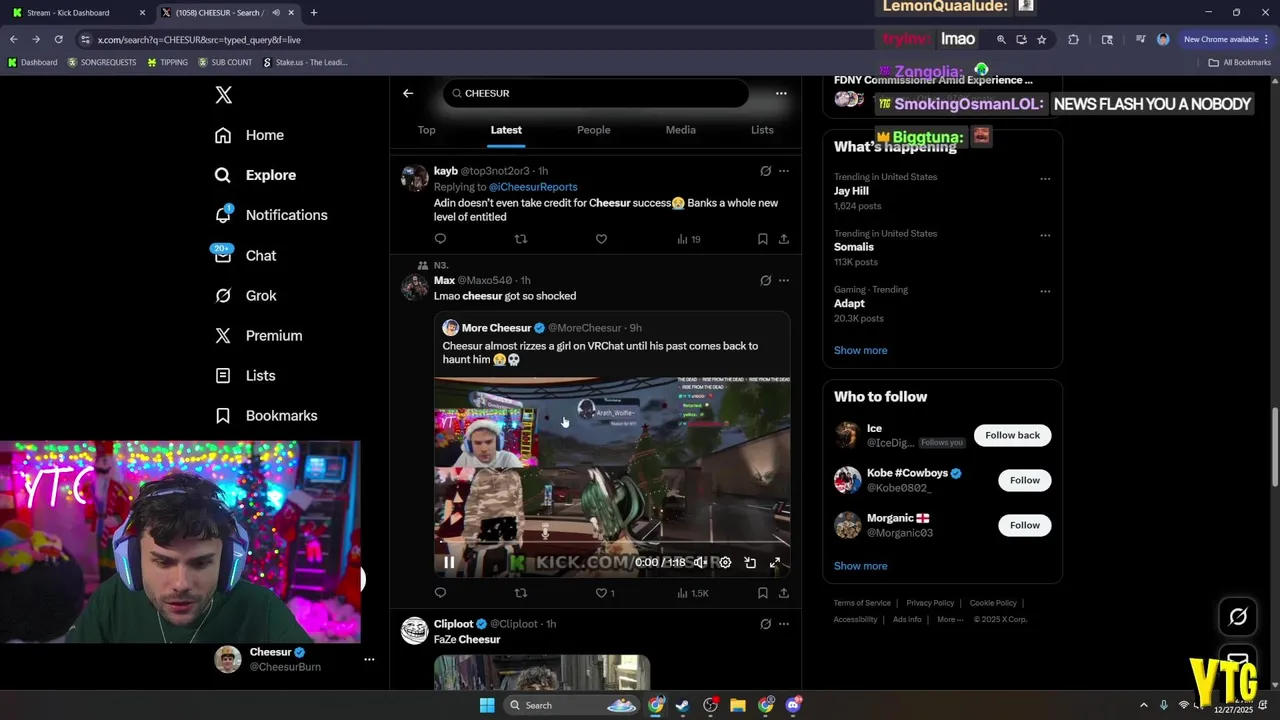Click Grok explain icon on Cliploot's tweet

[765, 624]
